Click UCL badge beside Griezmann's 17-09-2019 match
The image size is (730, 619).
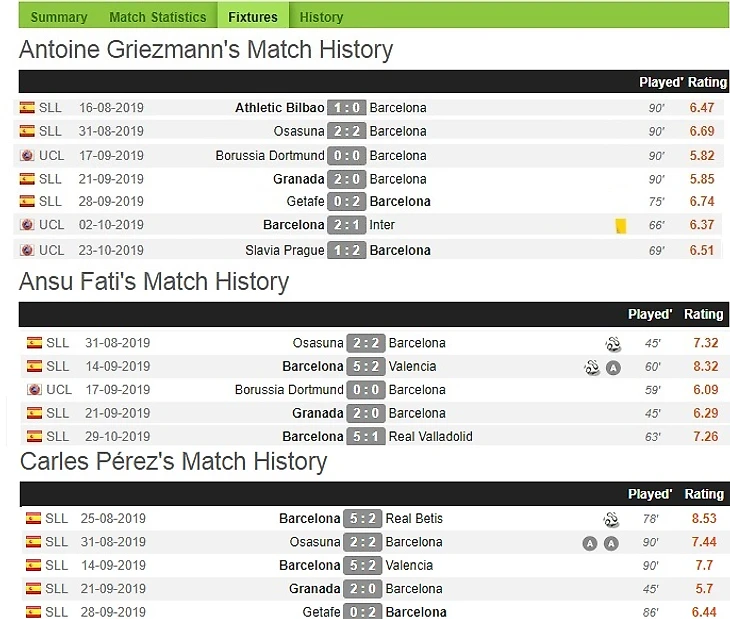[27, 155]
